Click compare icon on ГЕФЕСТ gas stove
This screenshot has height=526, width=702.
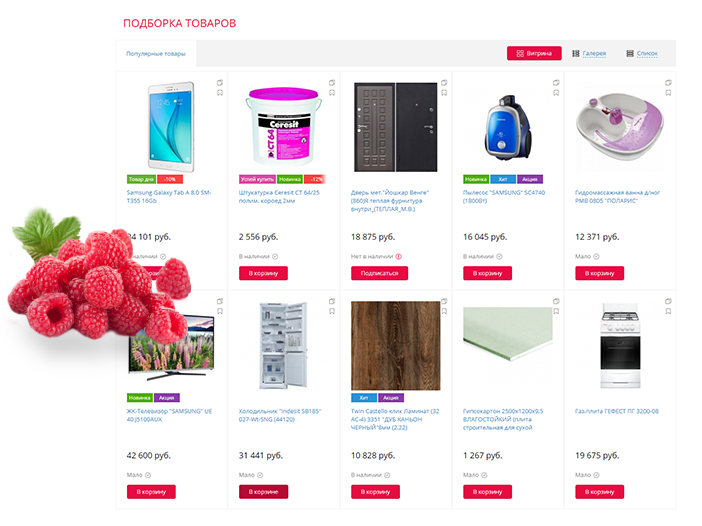pos(668,301)
